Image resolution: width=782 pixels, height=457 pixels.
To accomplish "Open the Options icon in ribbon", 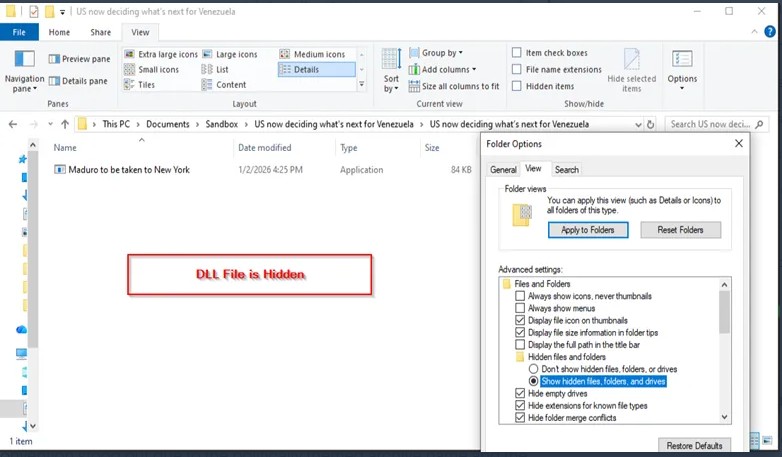I will click(682, 60).
